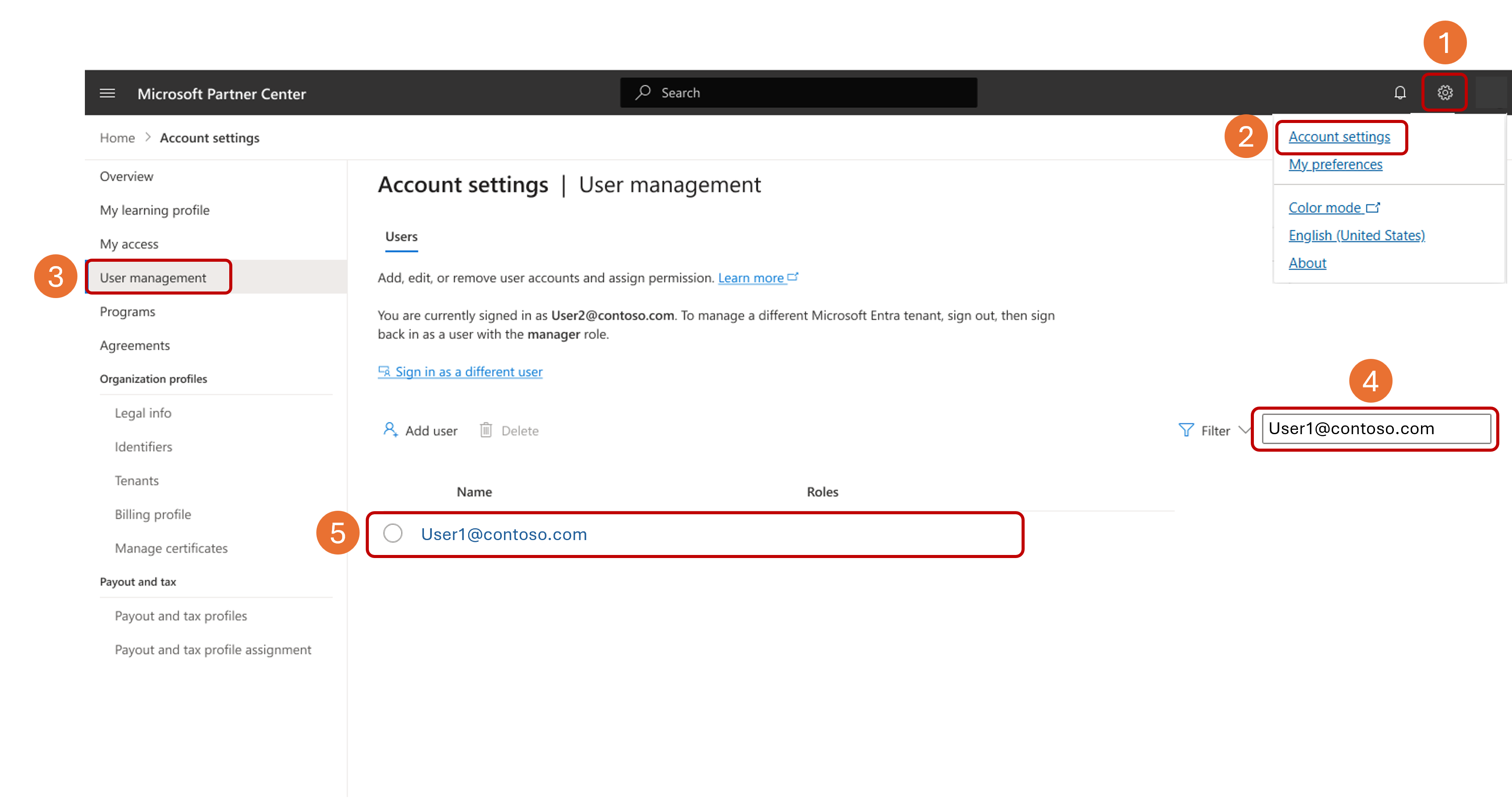Open Color mode option
The height and width of the screenshot is (811, 1512).
click(1333, 208)
